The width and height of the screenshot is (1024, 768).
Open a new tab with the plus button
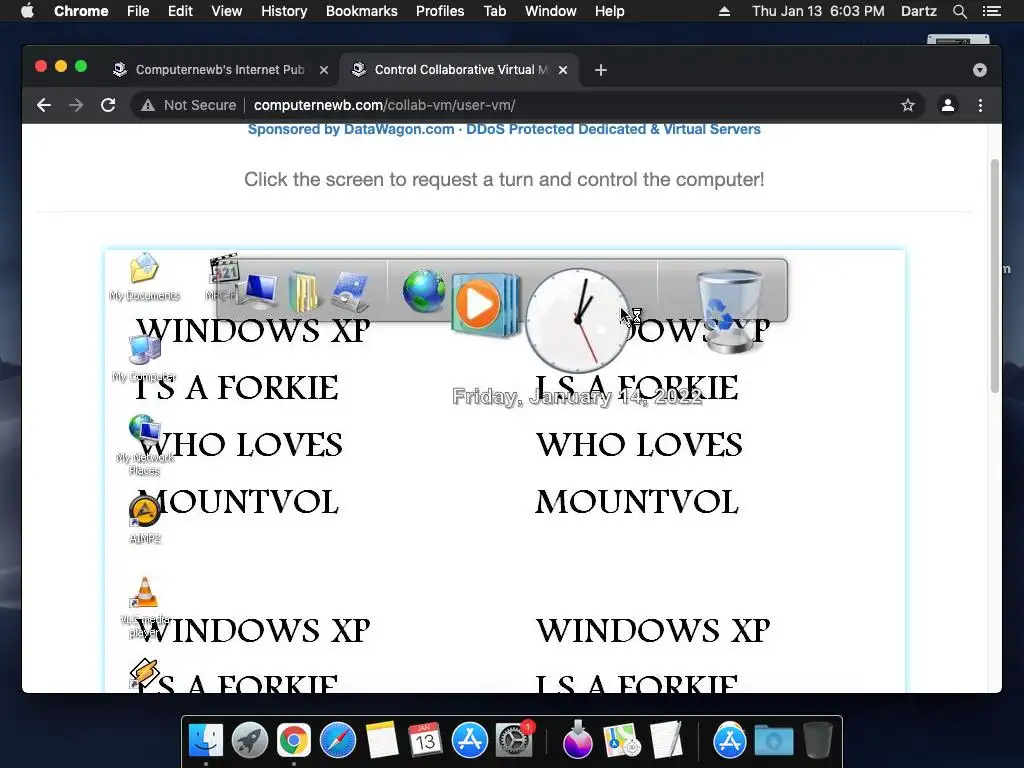(x=601, y=70)
